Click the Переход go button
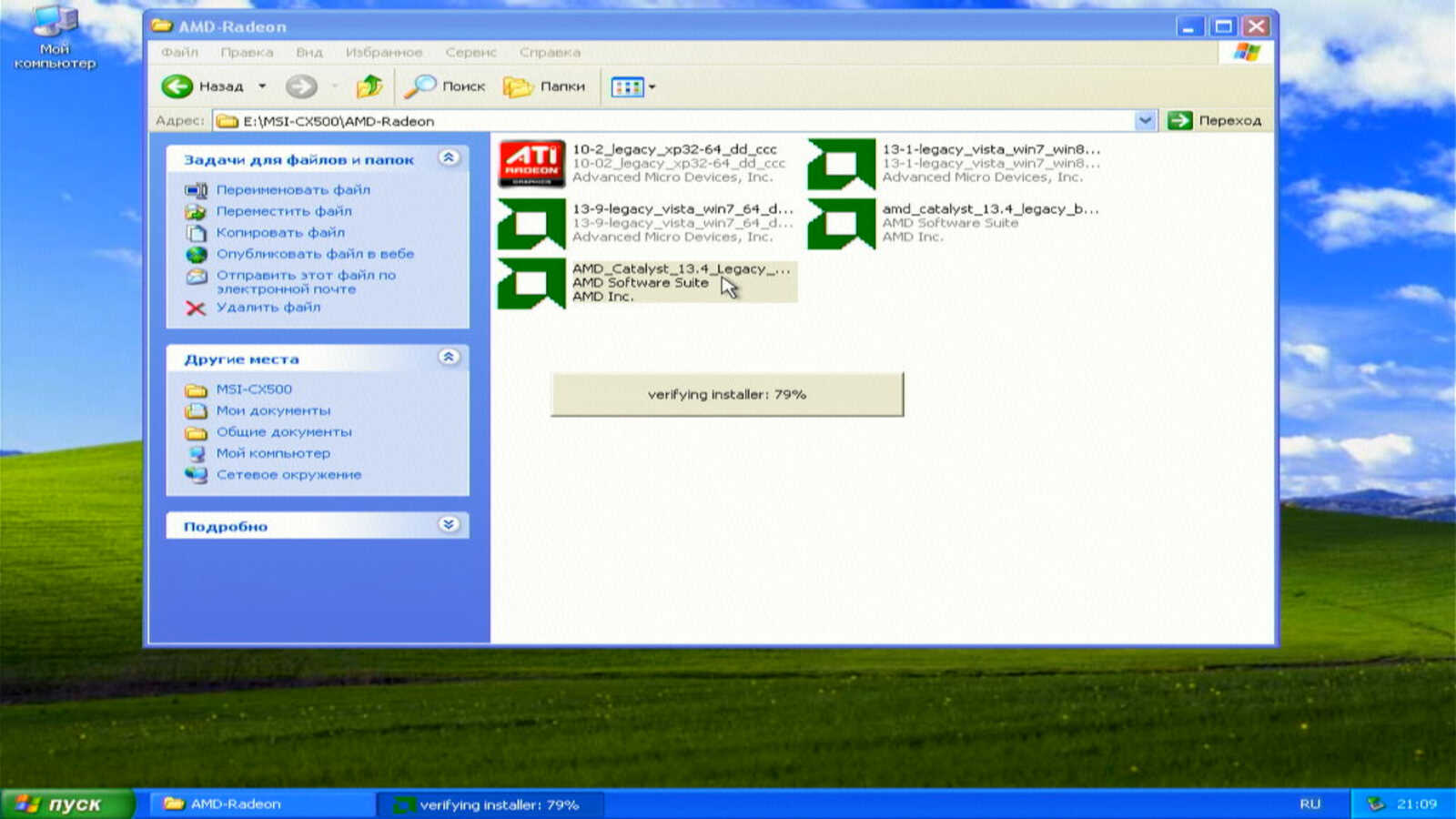 [1215, 121]
